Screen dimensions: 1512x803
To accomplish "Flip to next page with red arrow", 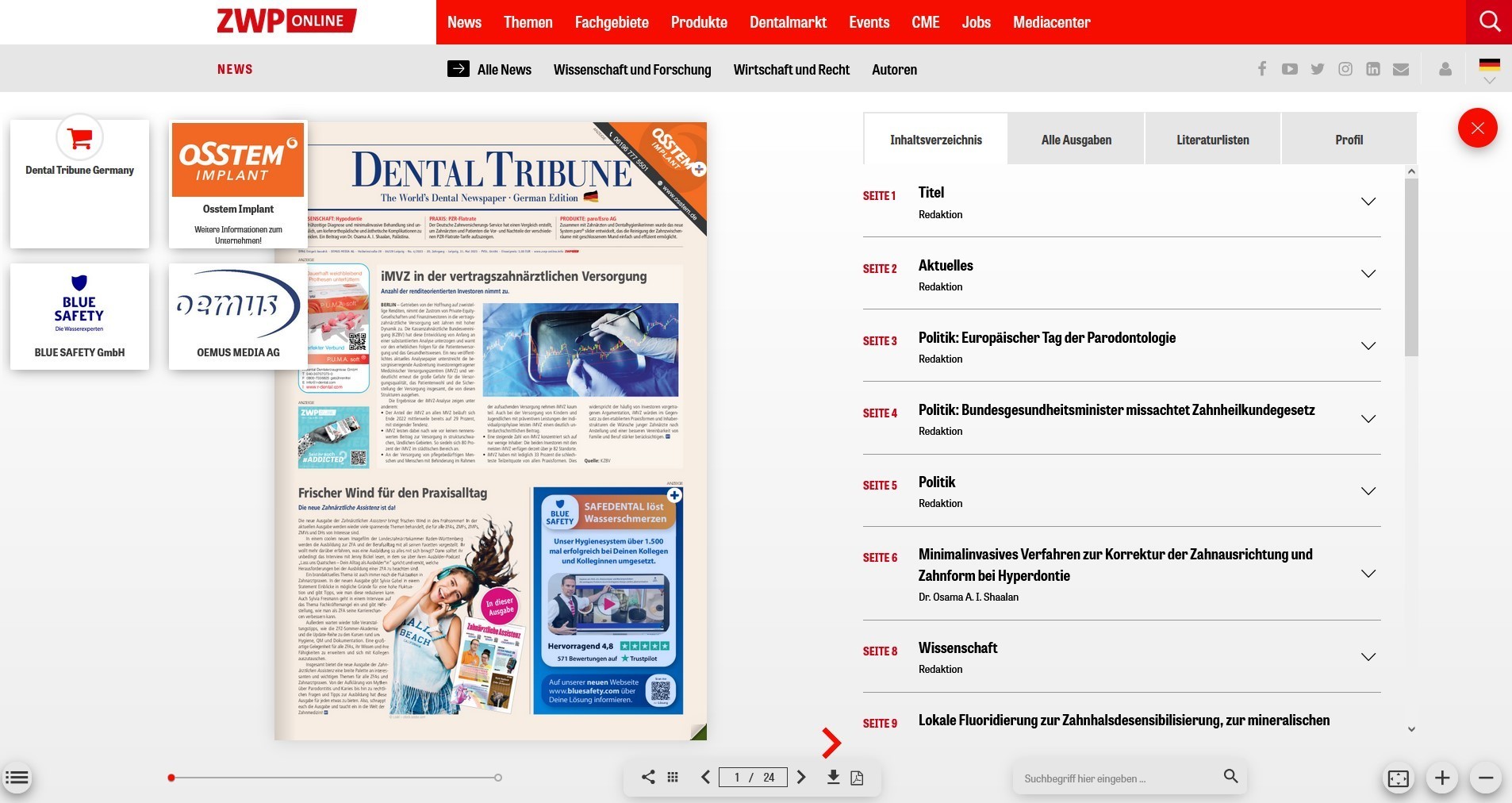I will coord(831,743).
